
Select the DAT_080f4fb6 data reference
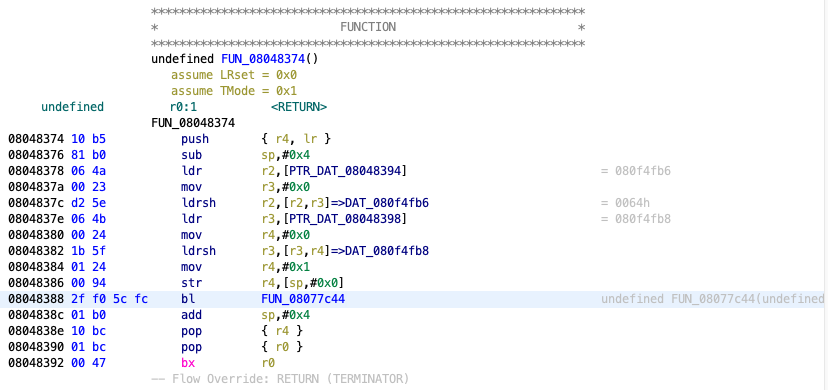(x=387, y=203)
